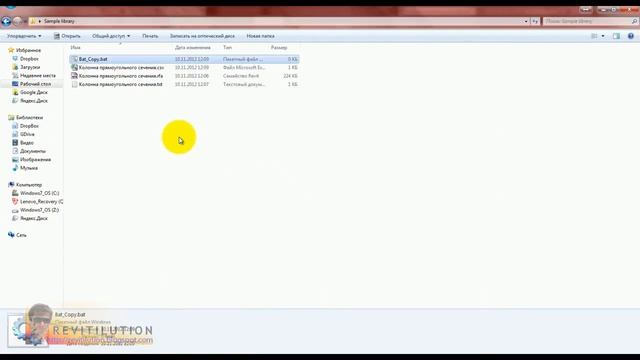The image size is (640, 360).
Task: Open the view options dropdown arrow
Action: point(603,36)
